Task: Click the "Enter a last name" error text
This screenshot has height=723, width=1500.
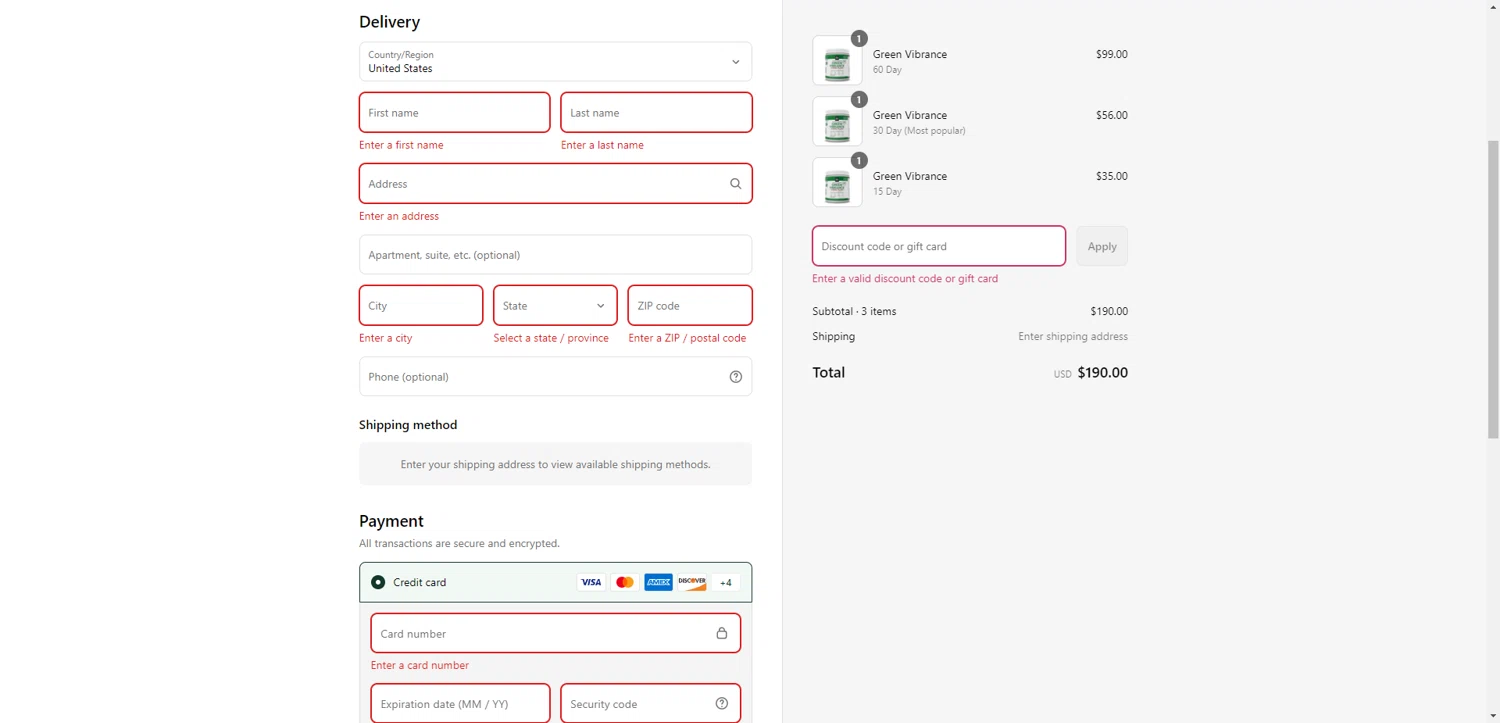Action: point(602,145)
